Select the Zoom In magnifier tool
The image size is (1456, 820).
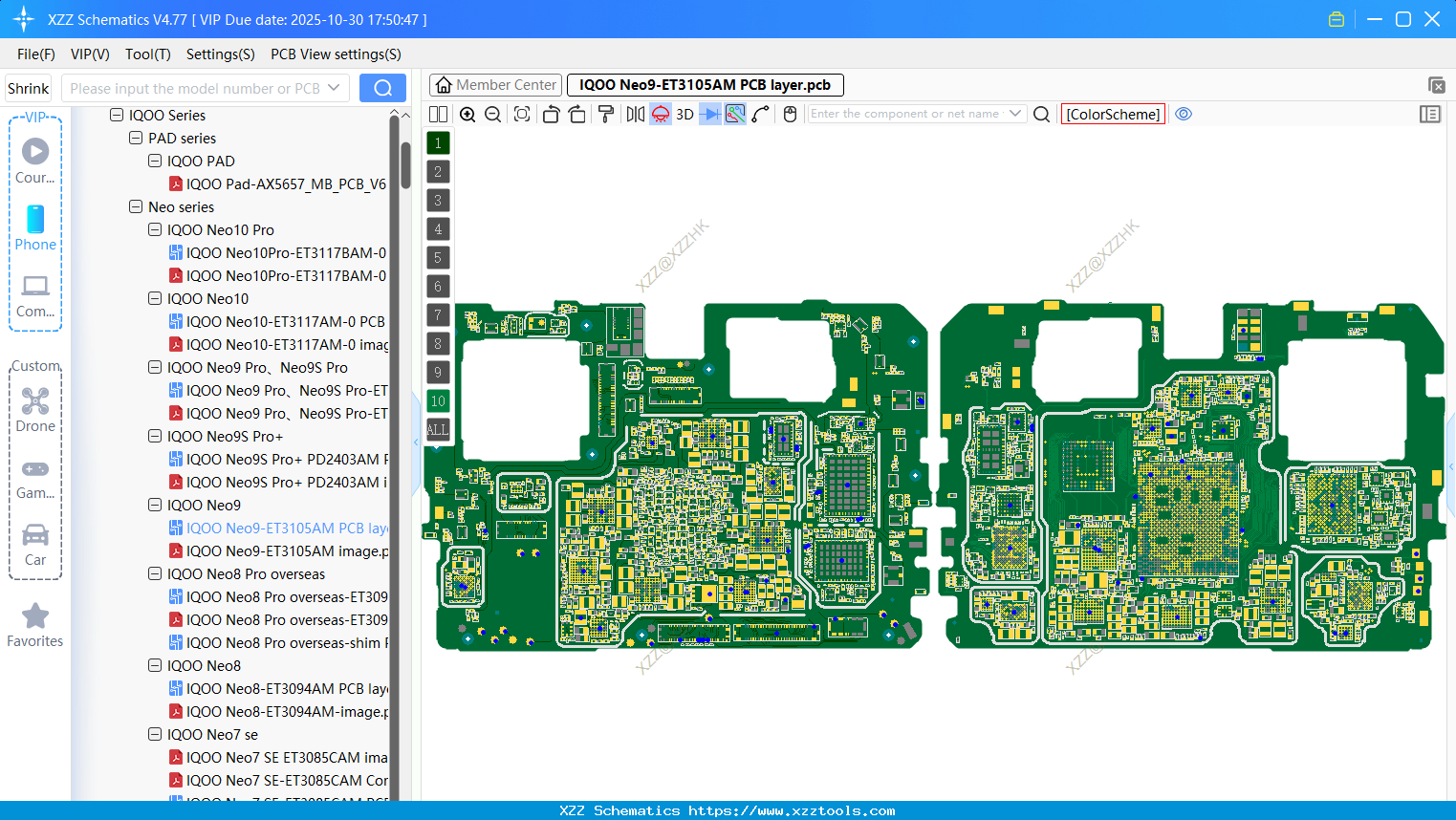467,114
